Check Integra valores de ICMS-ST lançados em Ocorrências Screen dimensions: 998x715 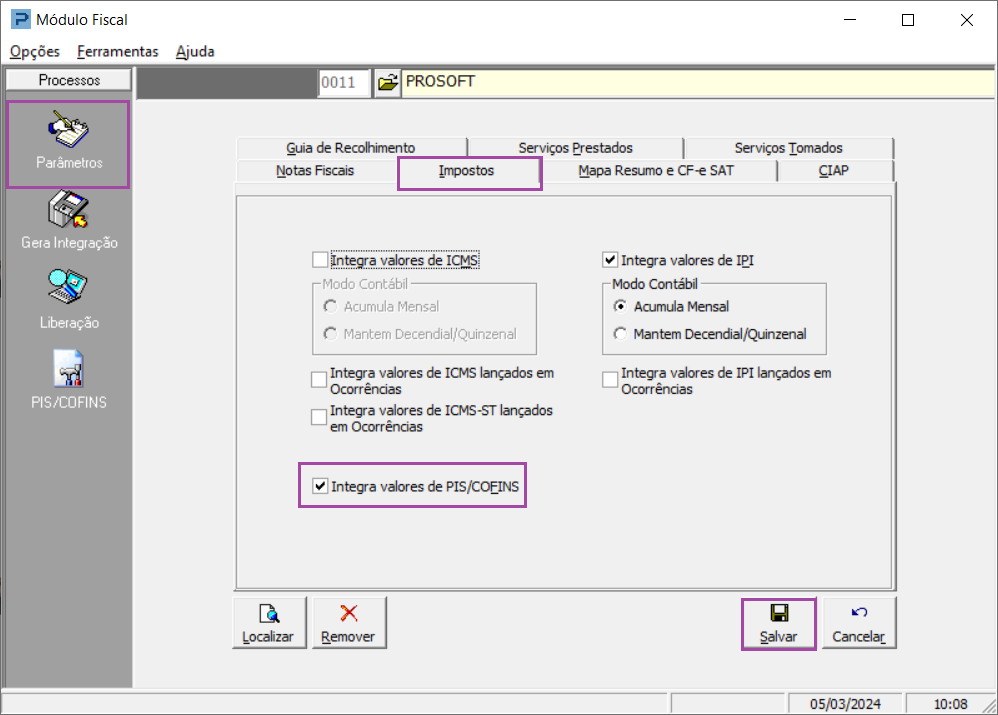[x=319, y=418]
